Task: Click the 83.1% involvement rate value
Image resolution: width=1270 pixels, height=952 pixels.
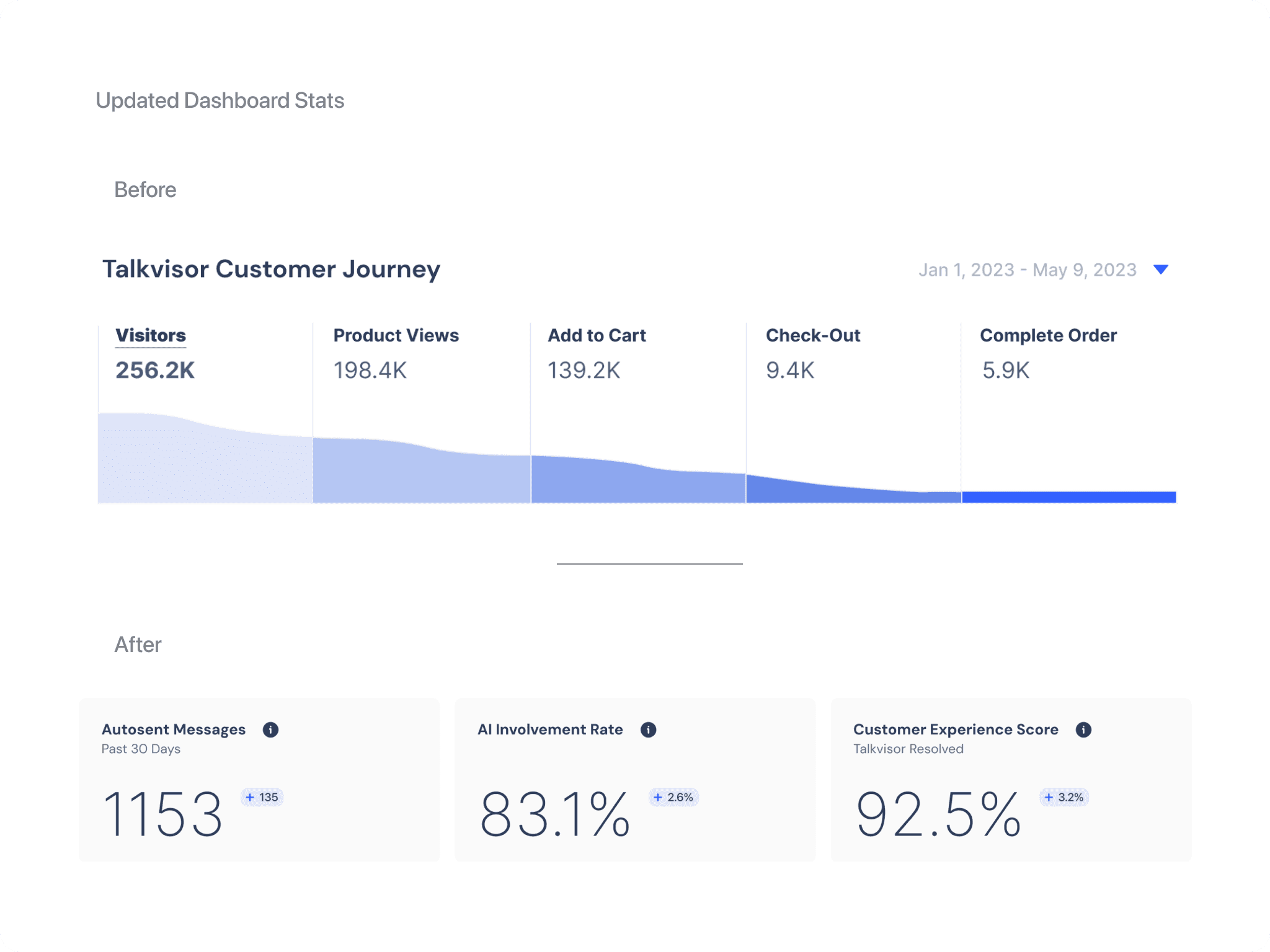Action: pos(555,814)
